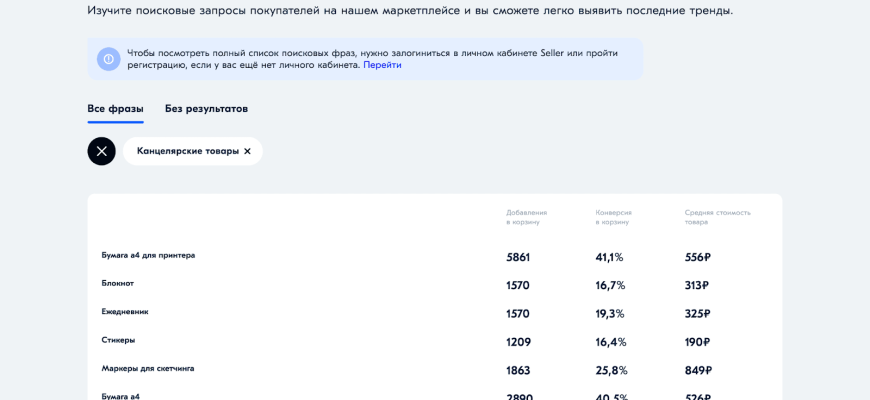This screenshot has width=870, height=400.
Task: Select the Стикеры search phrase
Action: coord(118,340)
